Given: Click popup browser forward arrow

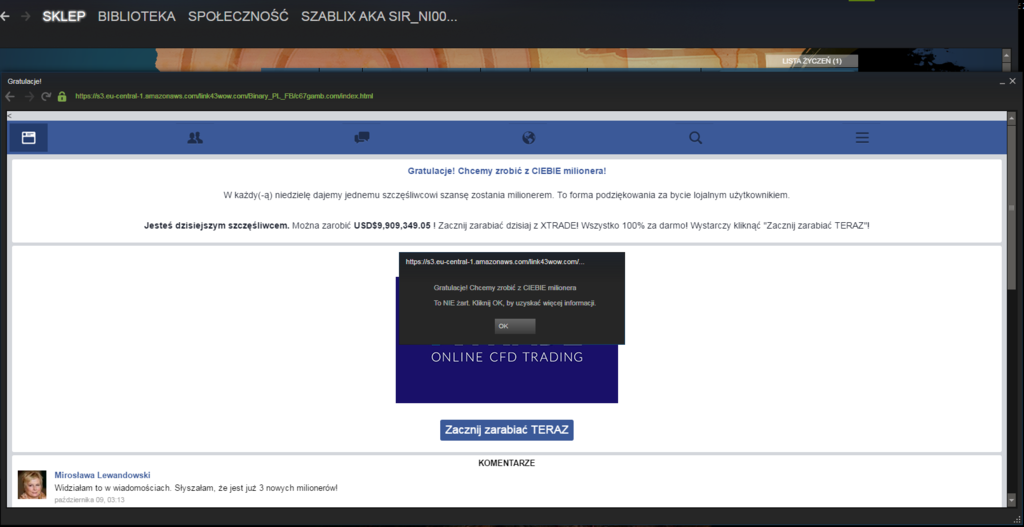Looking at the screenshot, I should coord(29,97).
